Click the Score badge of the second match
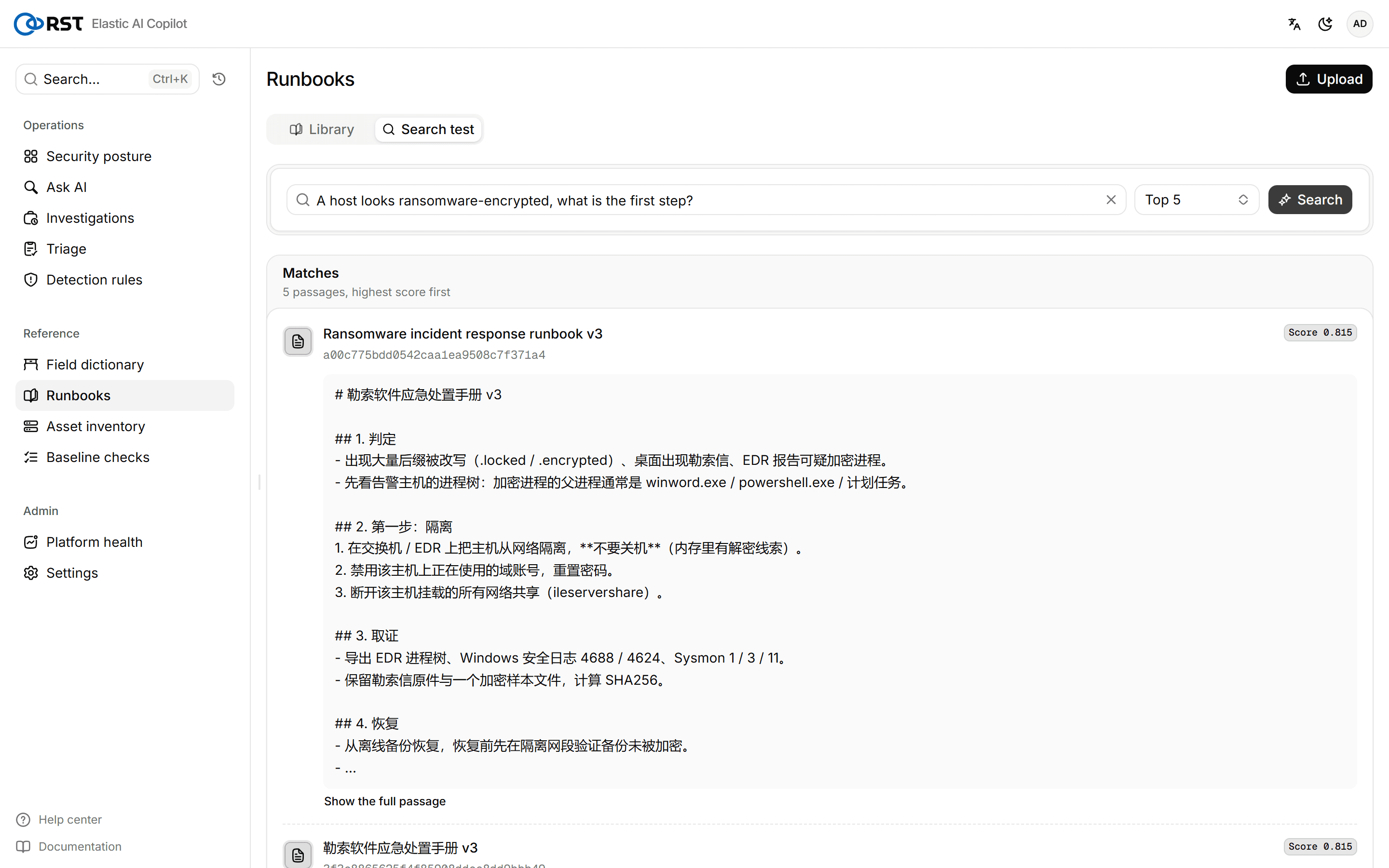 click(x=1320, y=846)
